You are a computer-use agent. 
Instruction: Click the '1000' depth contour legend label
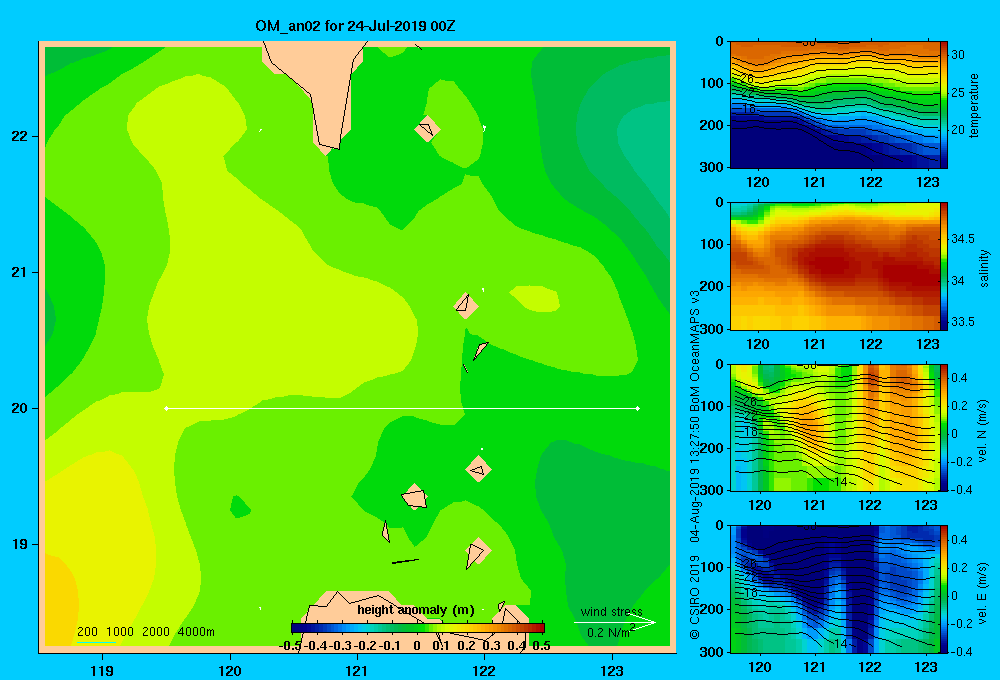pyautogui.click(x=120, y=632)
